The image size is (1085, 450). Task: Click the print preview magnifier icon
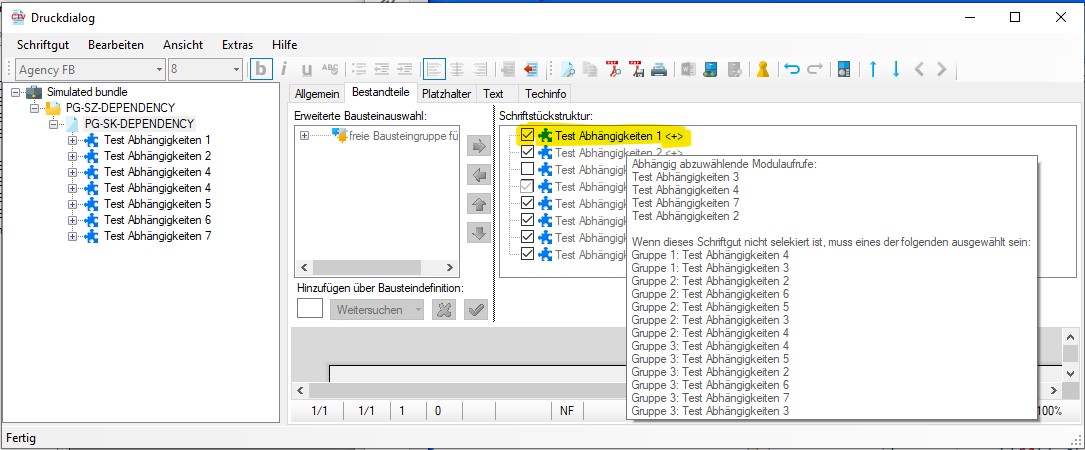click(x=567, y=69)
